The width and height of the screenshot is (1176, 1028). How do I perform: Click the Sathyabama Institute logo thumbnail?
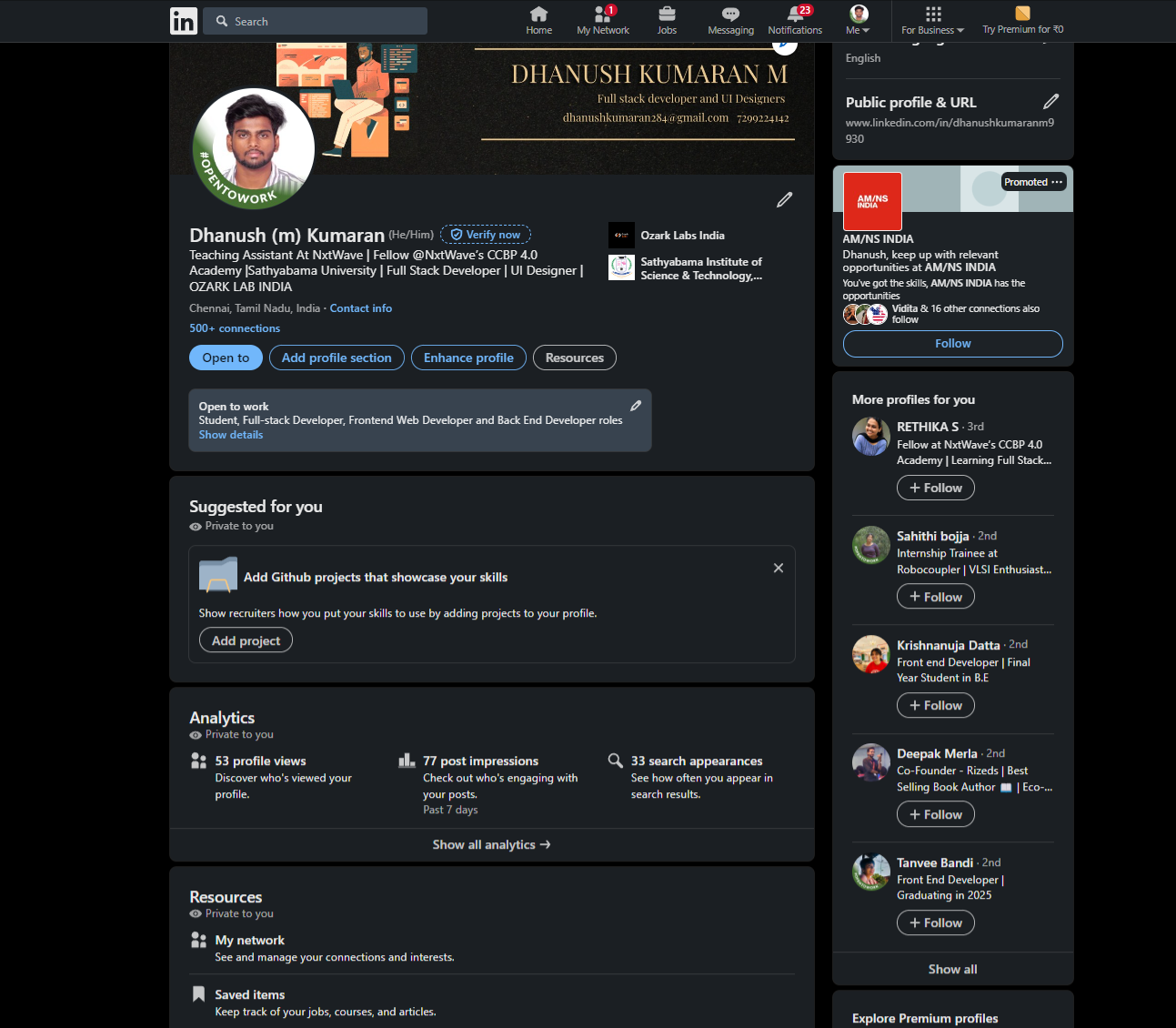(621, 267)
